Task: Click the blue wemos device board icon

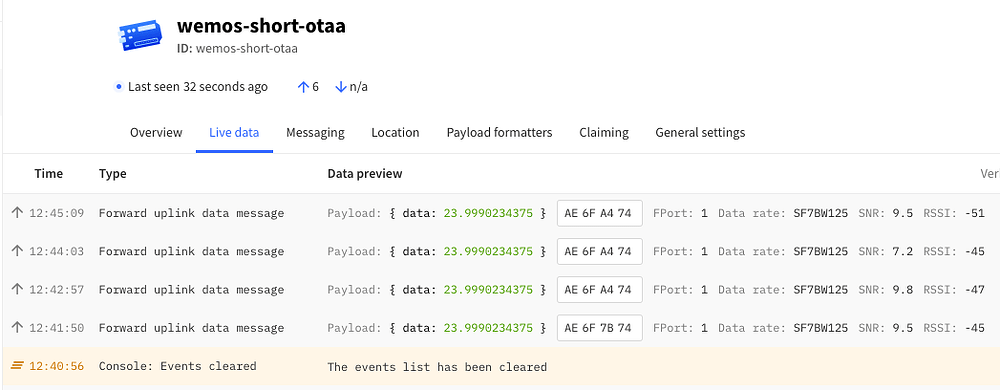Action: coord(140,35)
